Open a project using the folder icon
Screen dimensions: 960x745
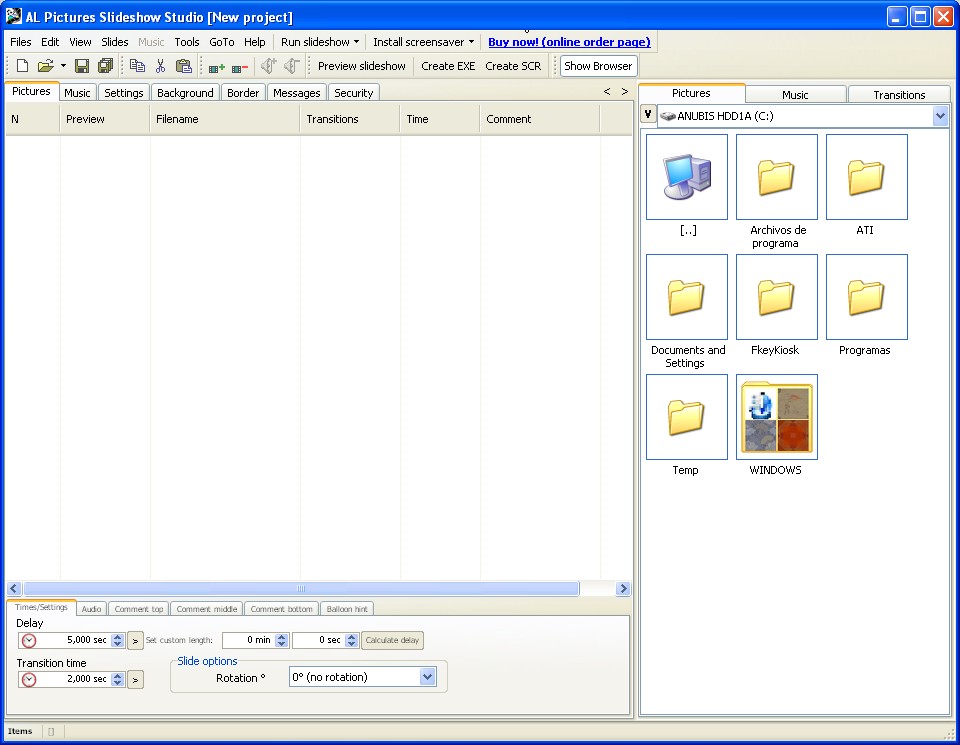[45, 66]
